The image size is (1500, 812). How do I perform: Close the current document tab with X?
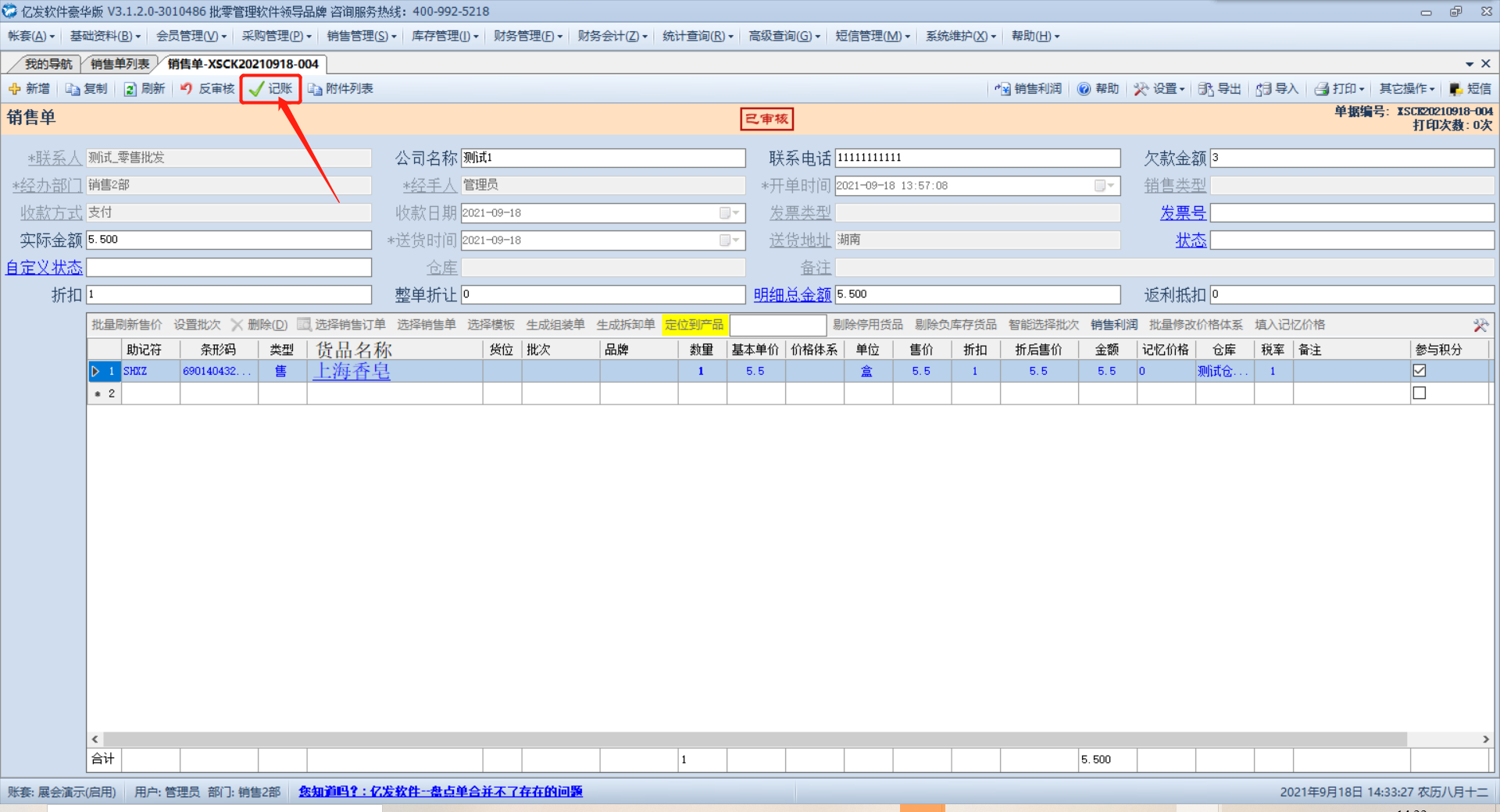coord(1486,63)
